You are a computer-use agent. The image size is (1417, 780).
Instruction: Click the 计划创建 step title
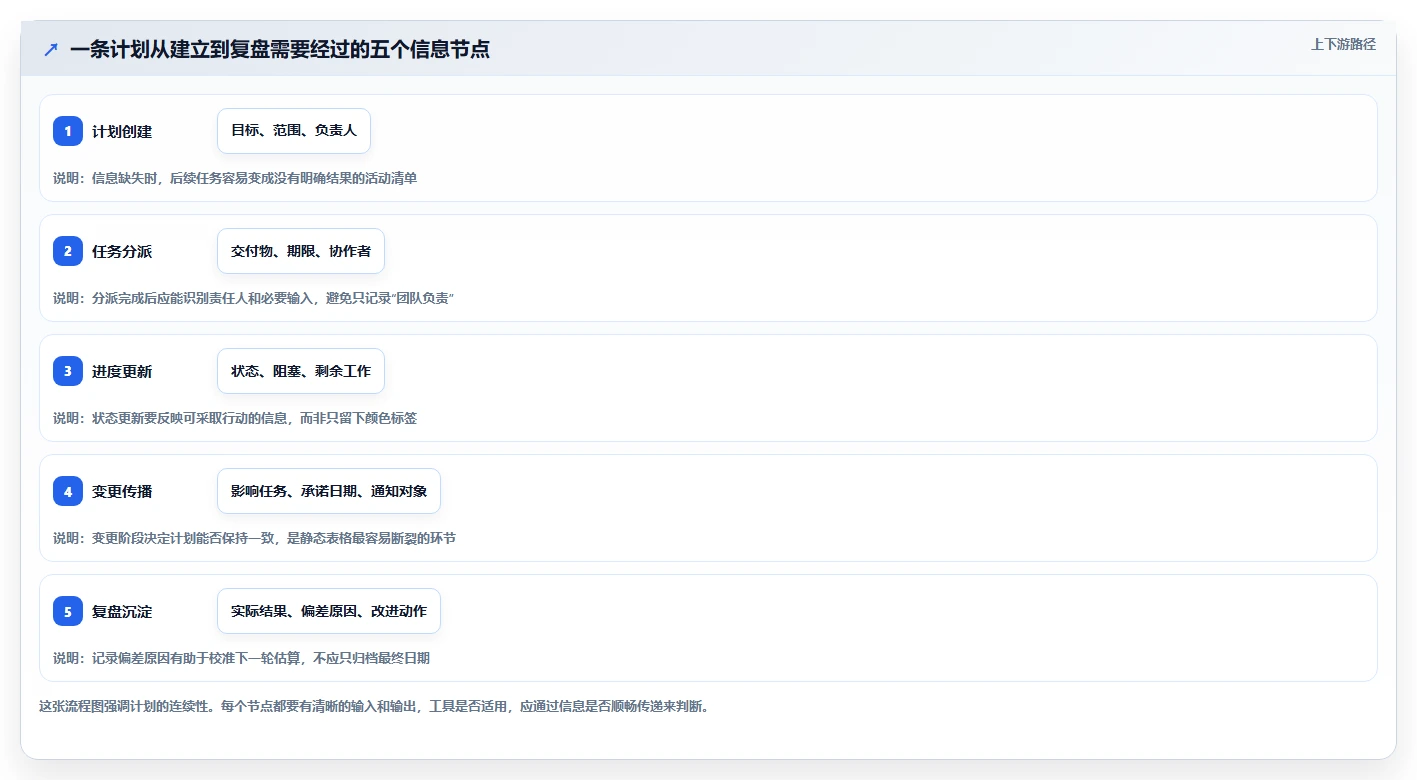(x=122, y=131)
